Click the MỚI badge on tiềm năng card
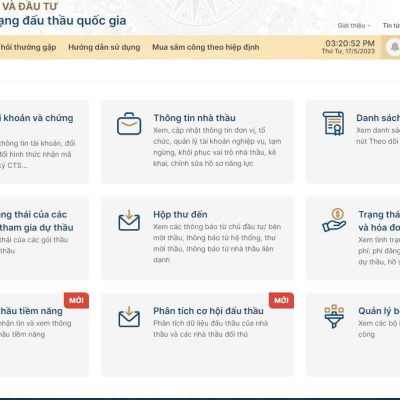400x400 pixels. coord(76,300)
